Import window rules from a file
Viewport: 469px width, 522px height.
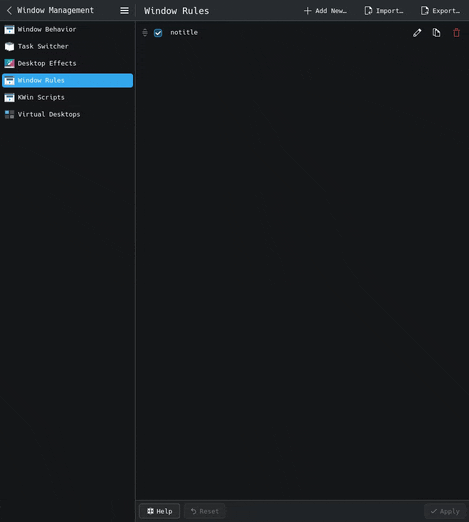click(384, 11)
